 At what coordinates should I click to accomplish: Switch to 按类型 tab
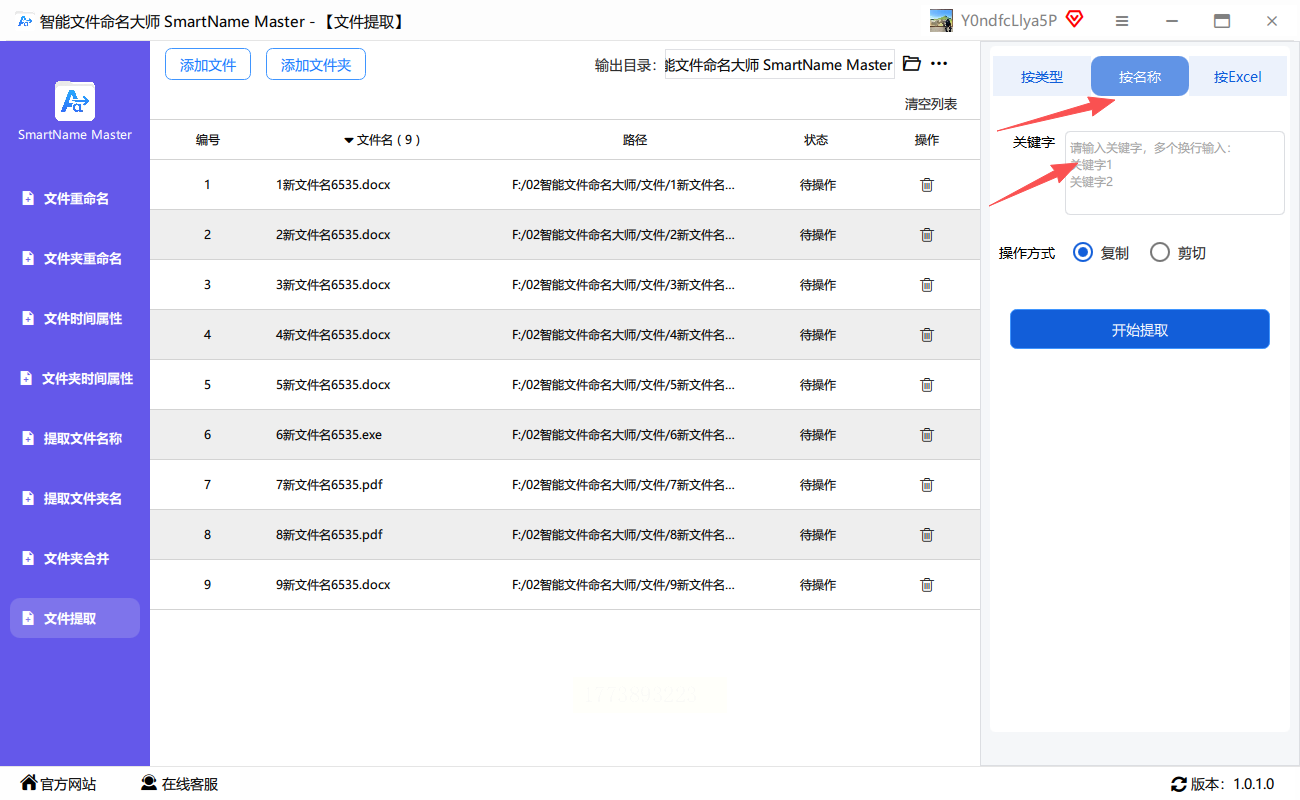pyautogui.click(x=1042, y=77)
